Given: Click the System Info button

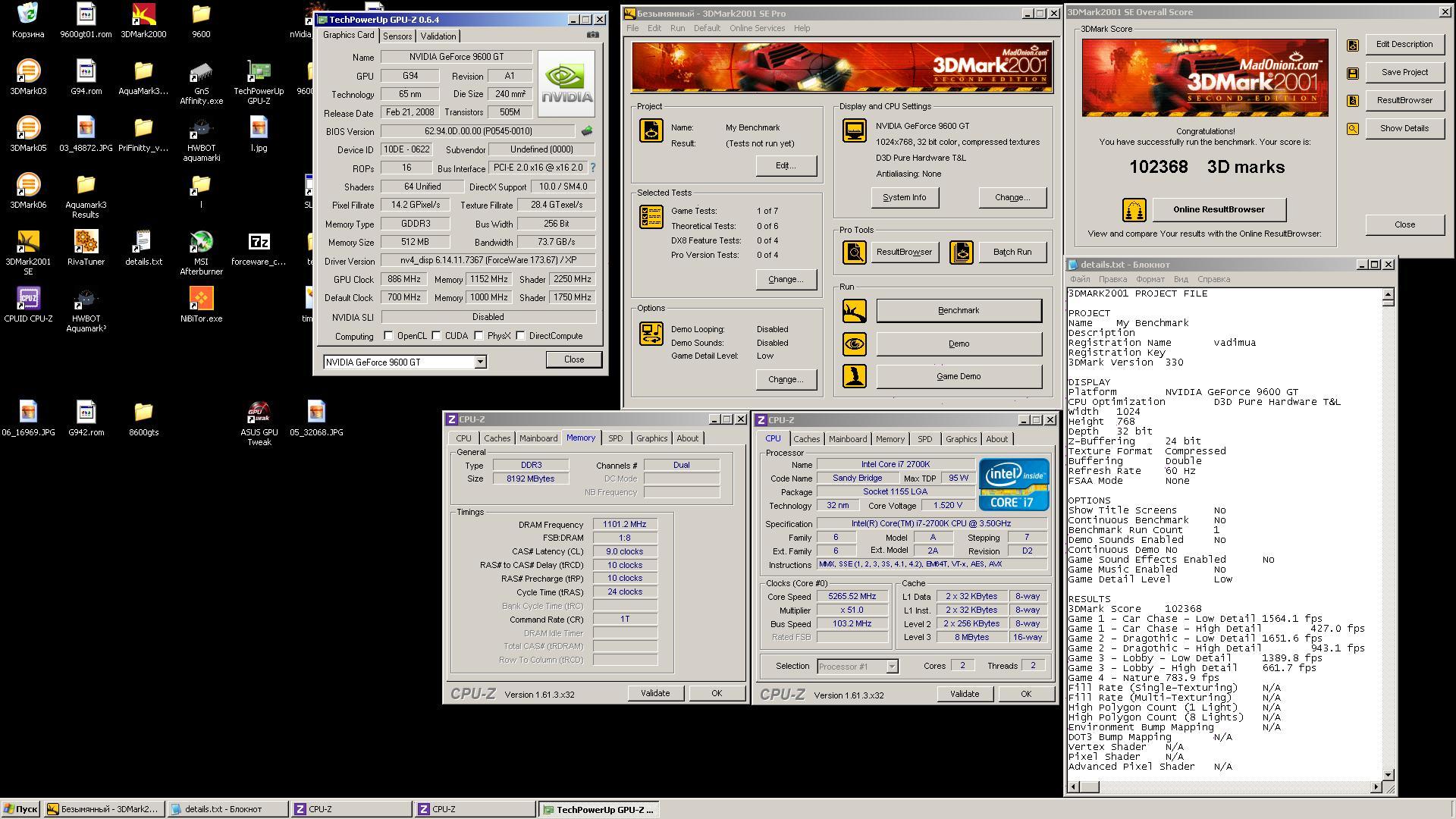Looking at the screenshot, I should click(904, 197).
